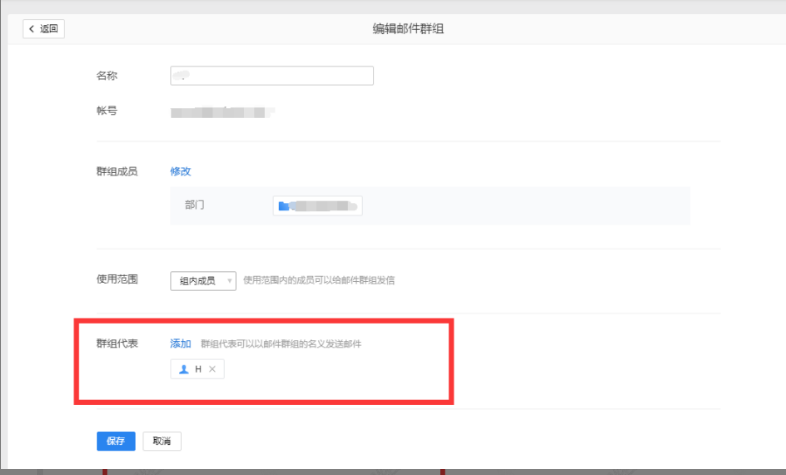
Task: Click the user avatar icon beside H
Action: coord(183,369)
